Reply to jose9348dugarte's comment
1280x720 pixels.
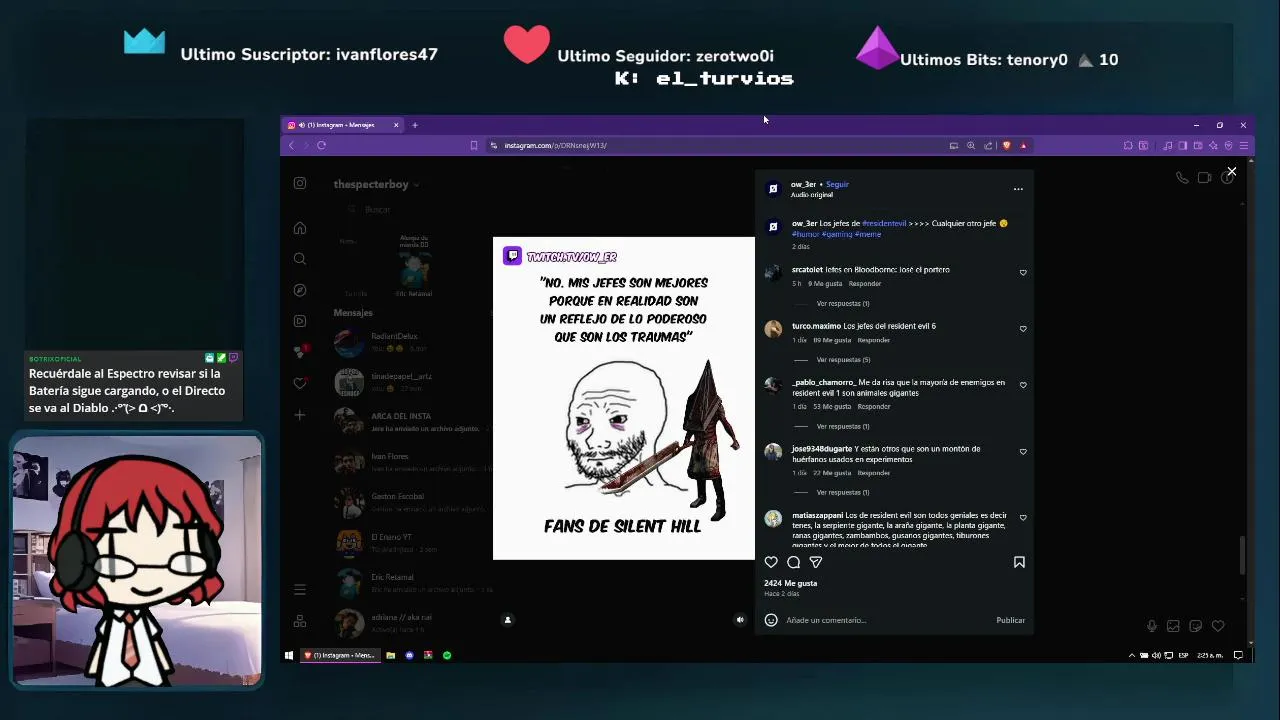pyautogui.click(x=873, y=473)
